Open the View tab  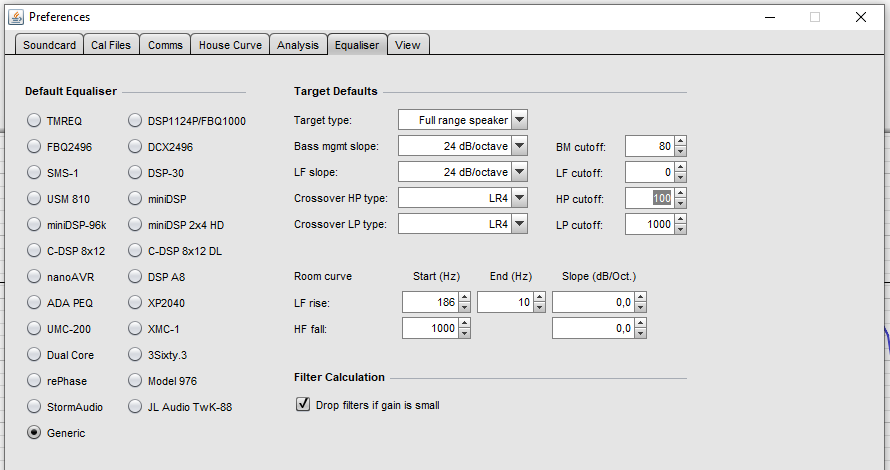click(x=408, y=45)
